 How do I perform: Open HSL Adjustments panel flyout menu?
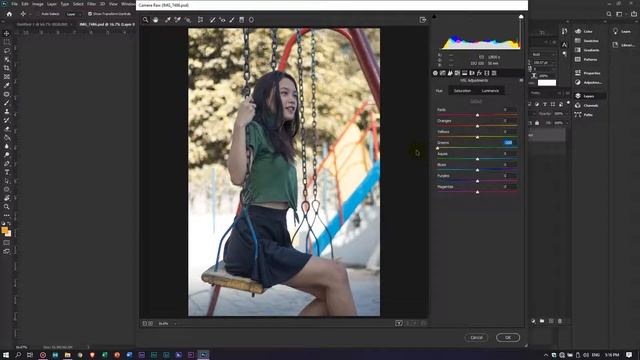(521, 80)
